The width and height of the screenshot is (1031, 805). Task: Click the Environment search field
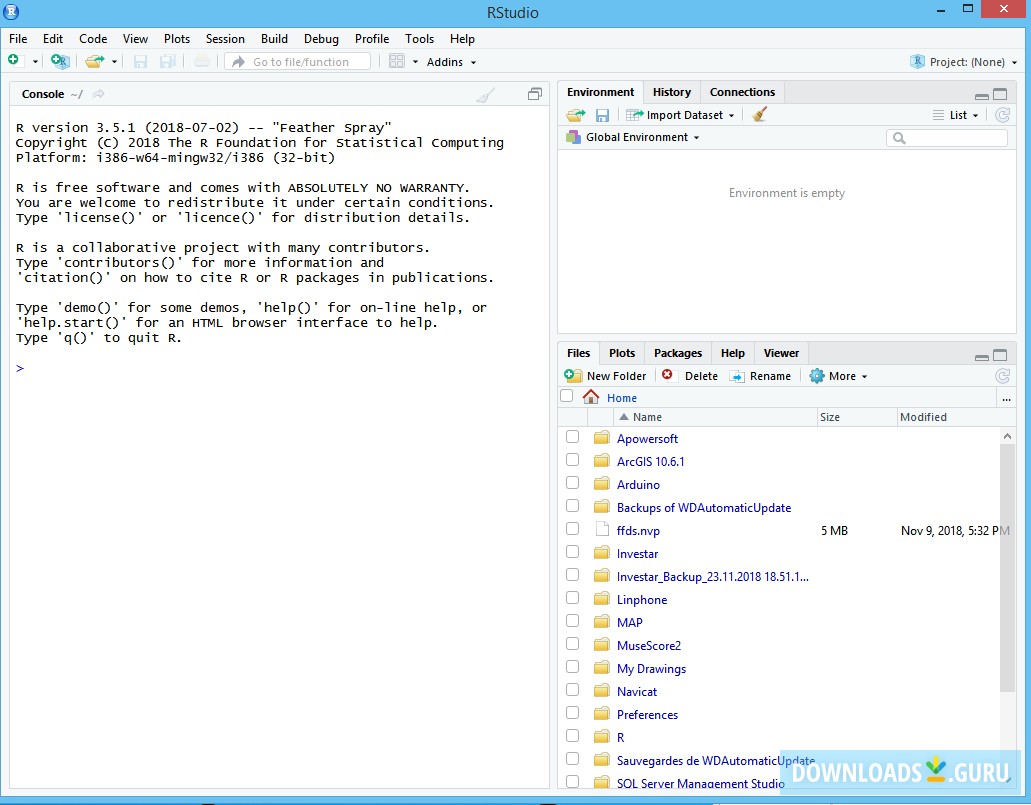point(947,137)
